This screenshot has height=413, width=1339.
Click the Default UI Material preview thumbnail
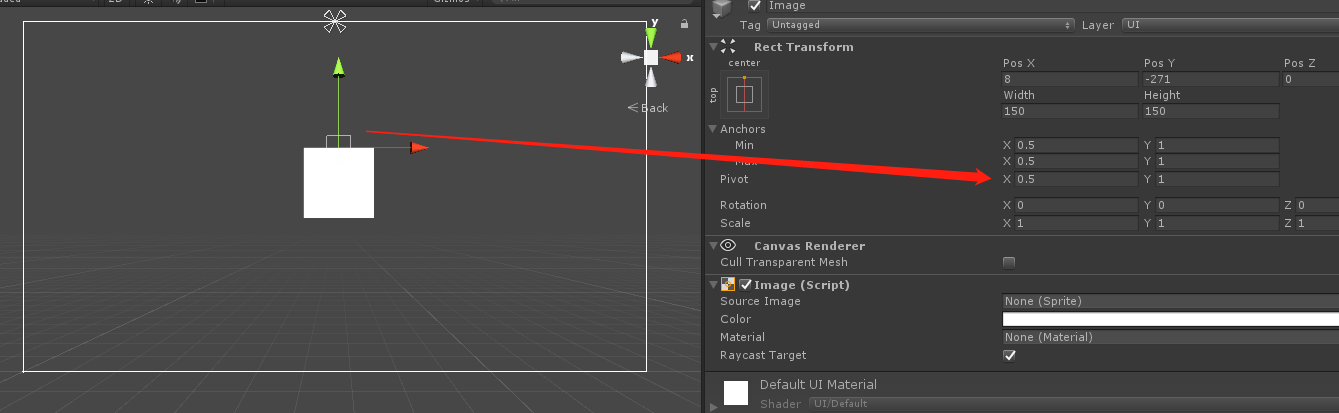tap(736, 393)
